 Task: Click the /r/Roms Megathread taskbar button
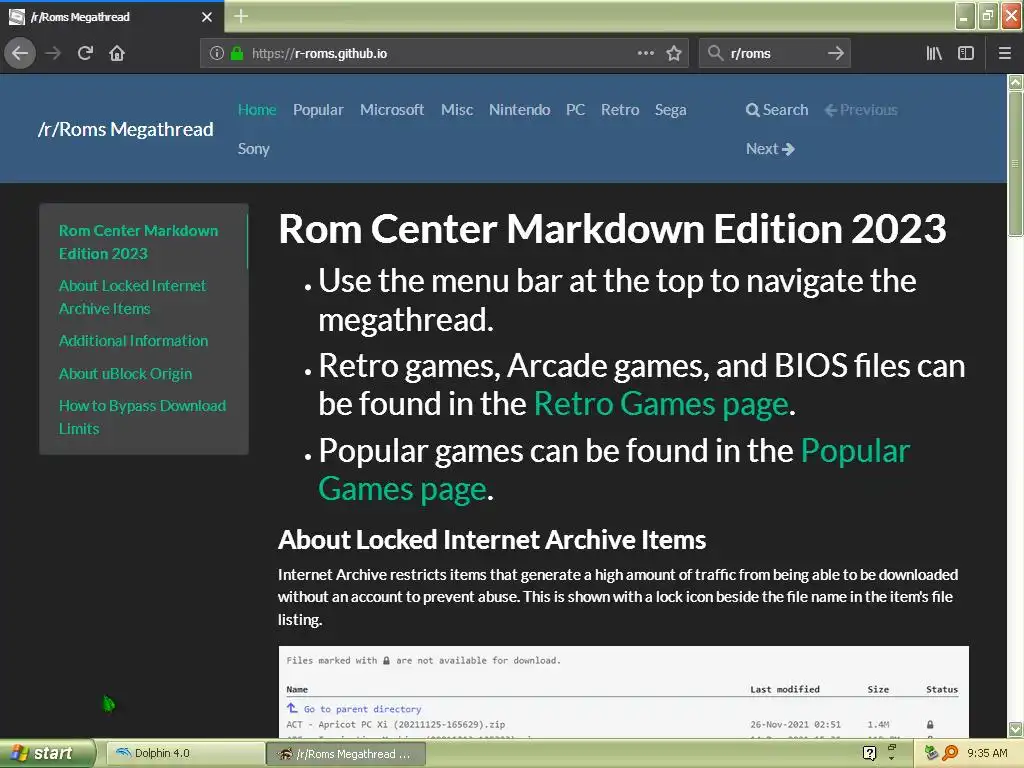346,754
